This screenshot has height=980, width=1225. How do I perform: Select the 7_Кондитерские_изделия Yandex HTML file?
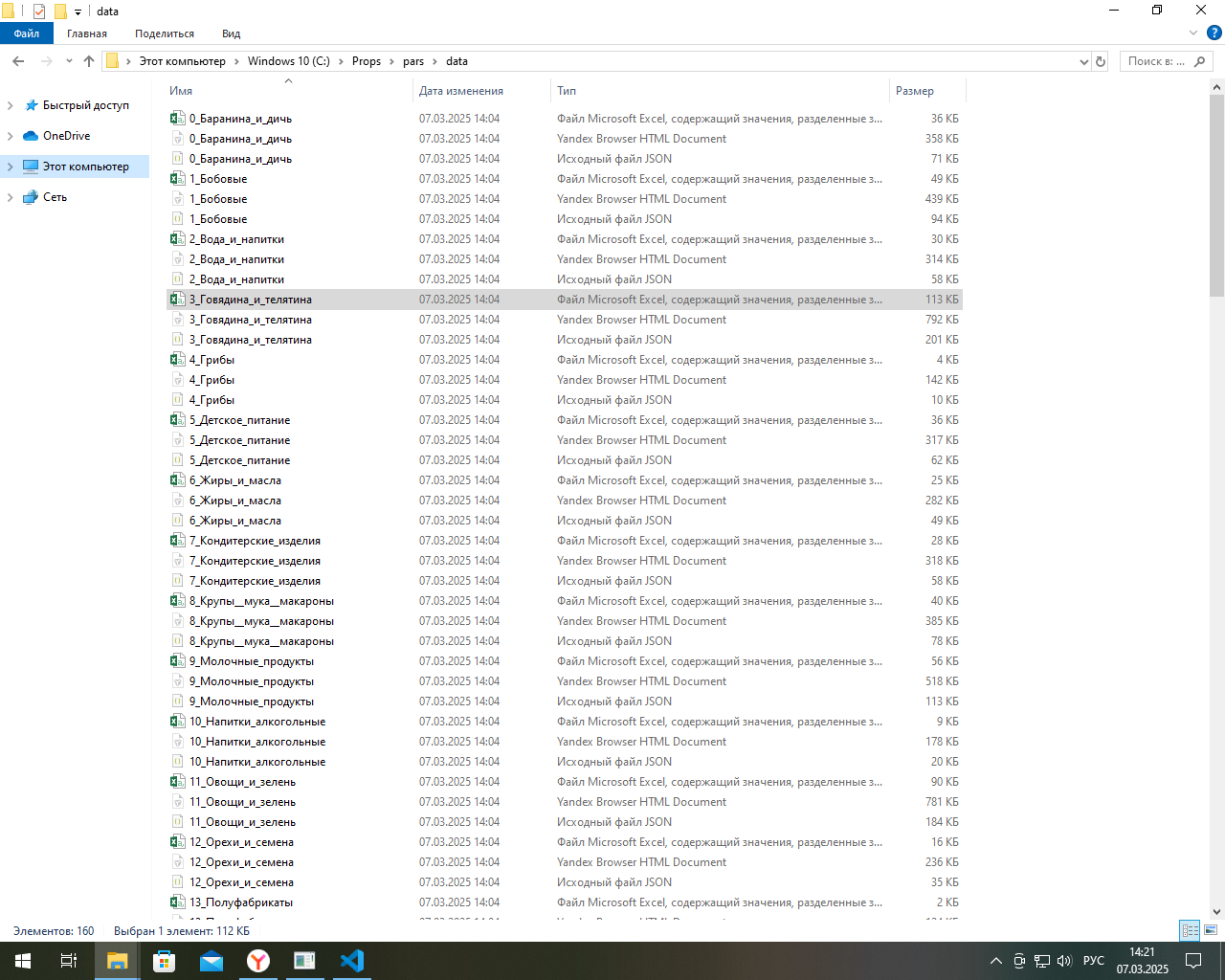pos(565,561)
